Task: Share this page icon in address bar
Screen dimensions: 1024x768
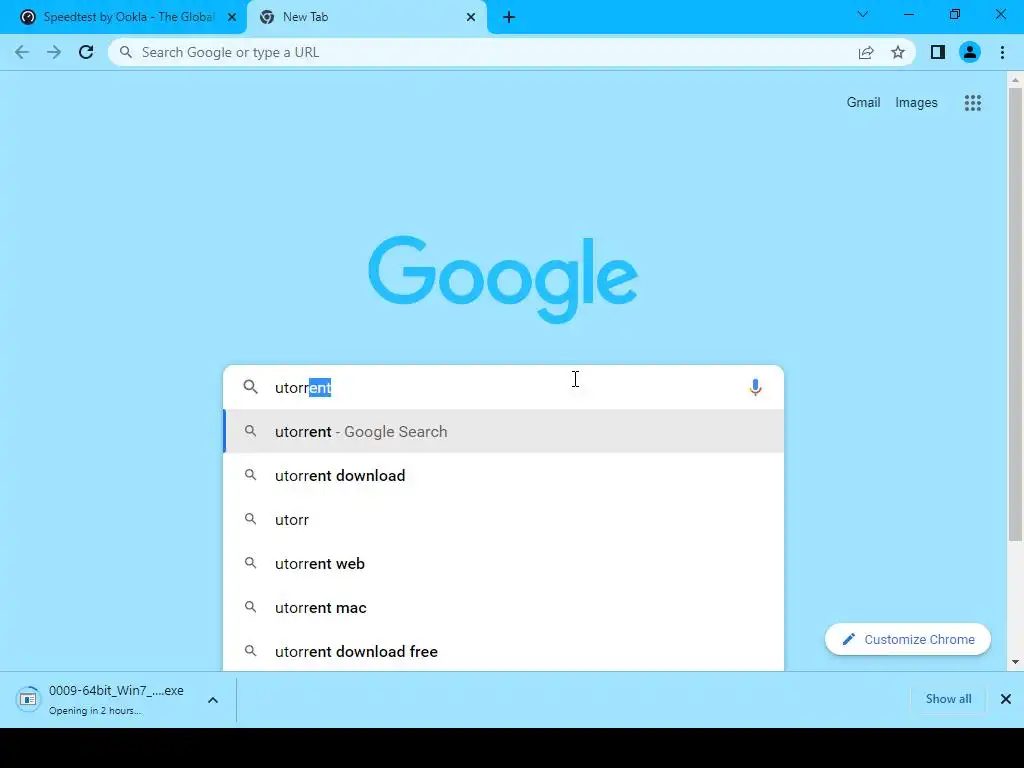Action: (866, 52)
